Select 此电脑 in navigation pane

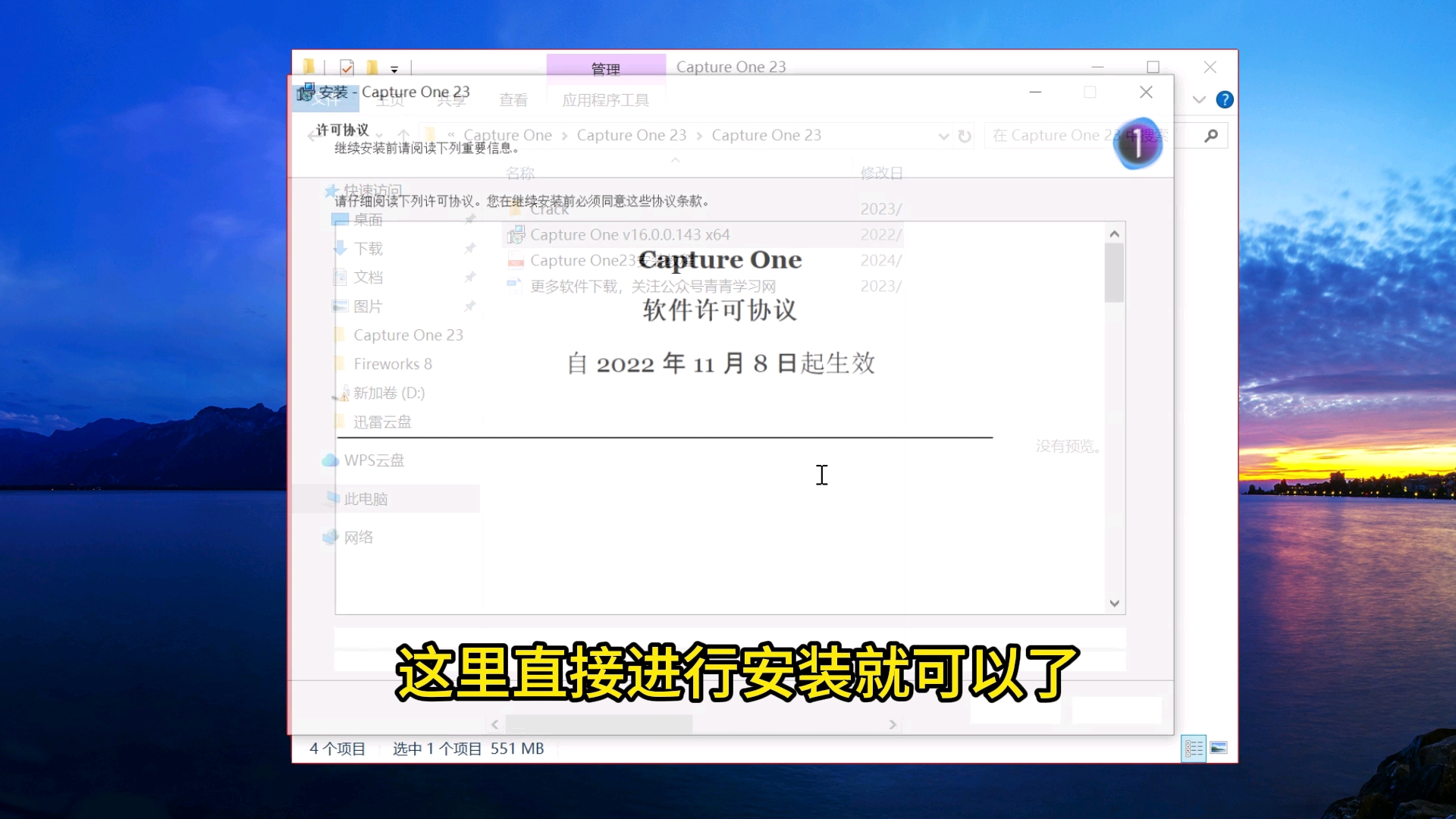point(366,499)
